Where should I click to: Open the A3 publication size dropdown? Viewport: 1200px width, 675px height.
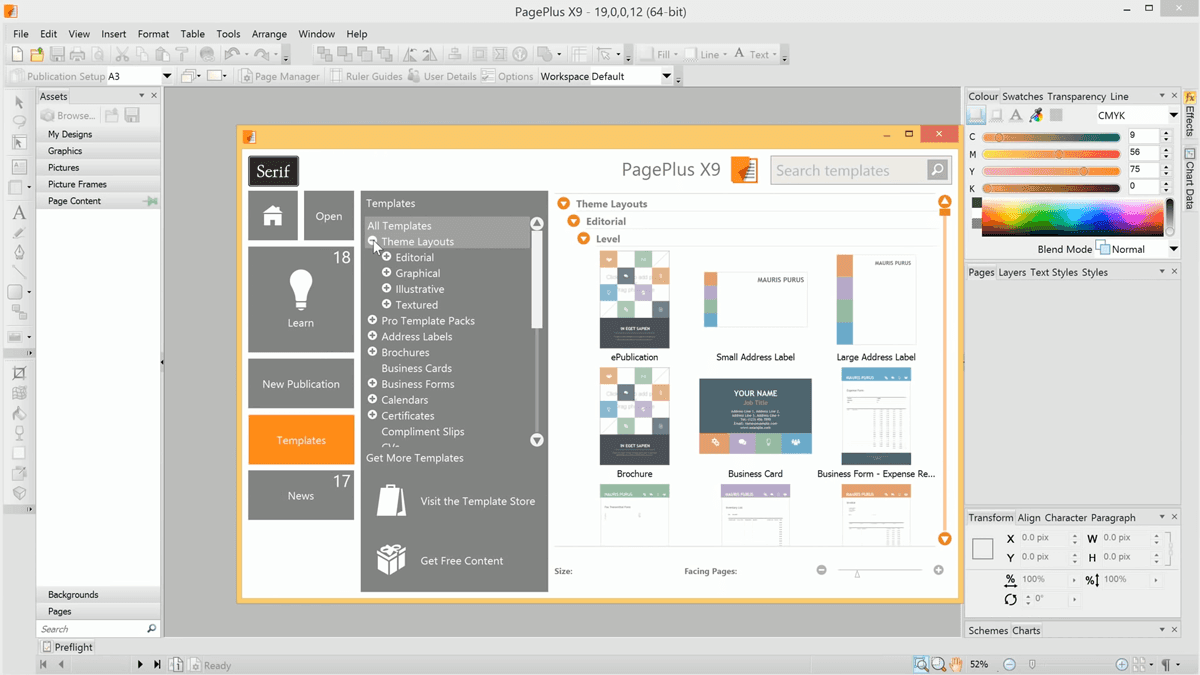tap(167, 76)
